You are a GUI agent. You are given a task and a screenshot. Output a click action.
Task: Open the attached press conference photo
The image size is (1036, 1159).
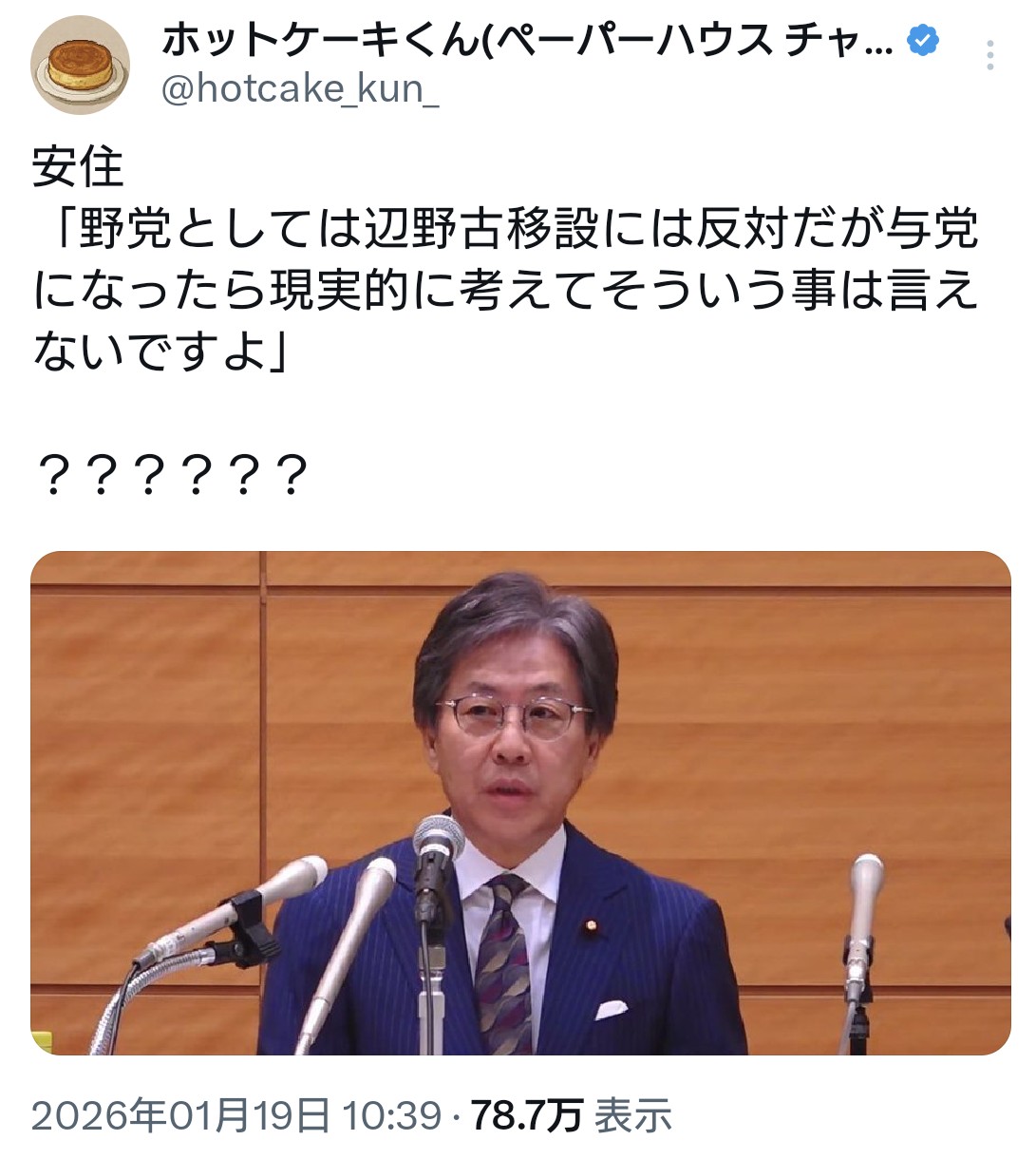tap(520, 803)
